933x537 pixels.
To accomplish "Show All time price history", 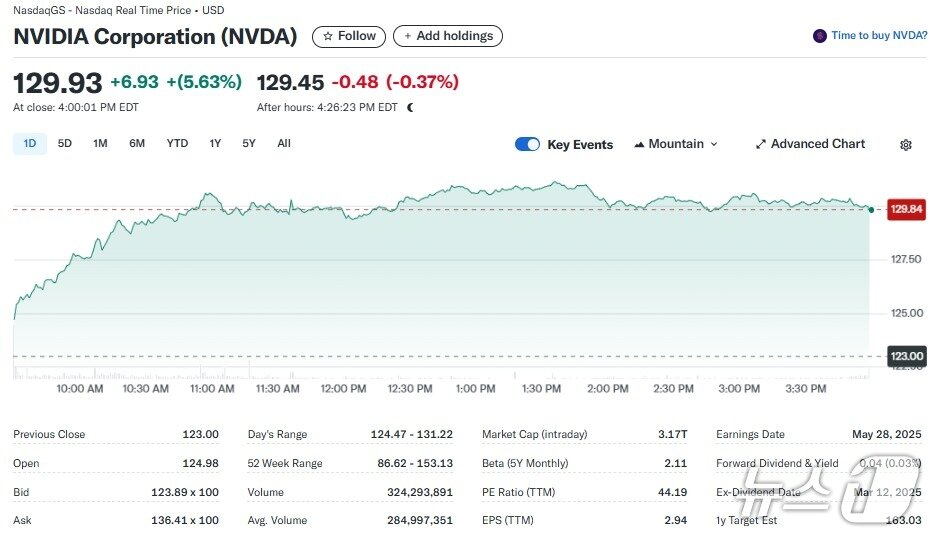I will coord(284,144).
